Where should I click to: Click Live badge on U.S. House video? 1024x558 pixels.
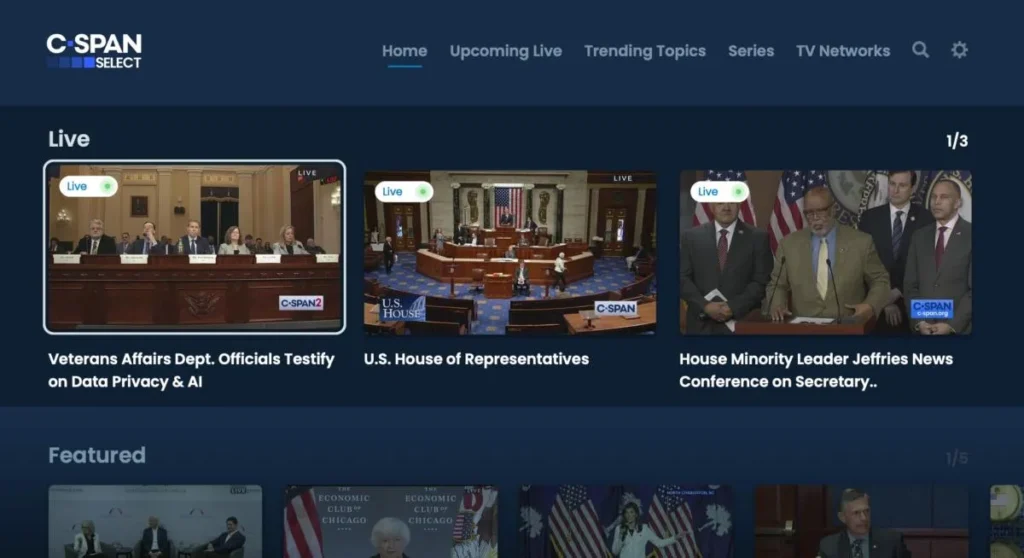404,191
